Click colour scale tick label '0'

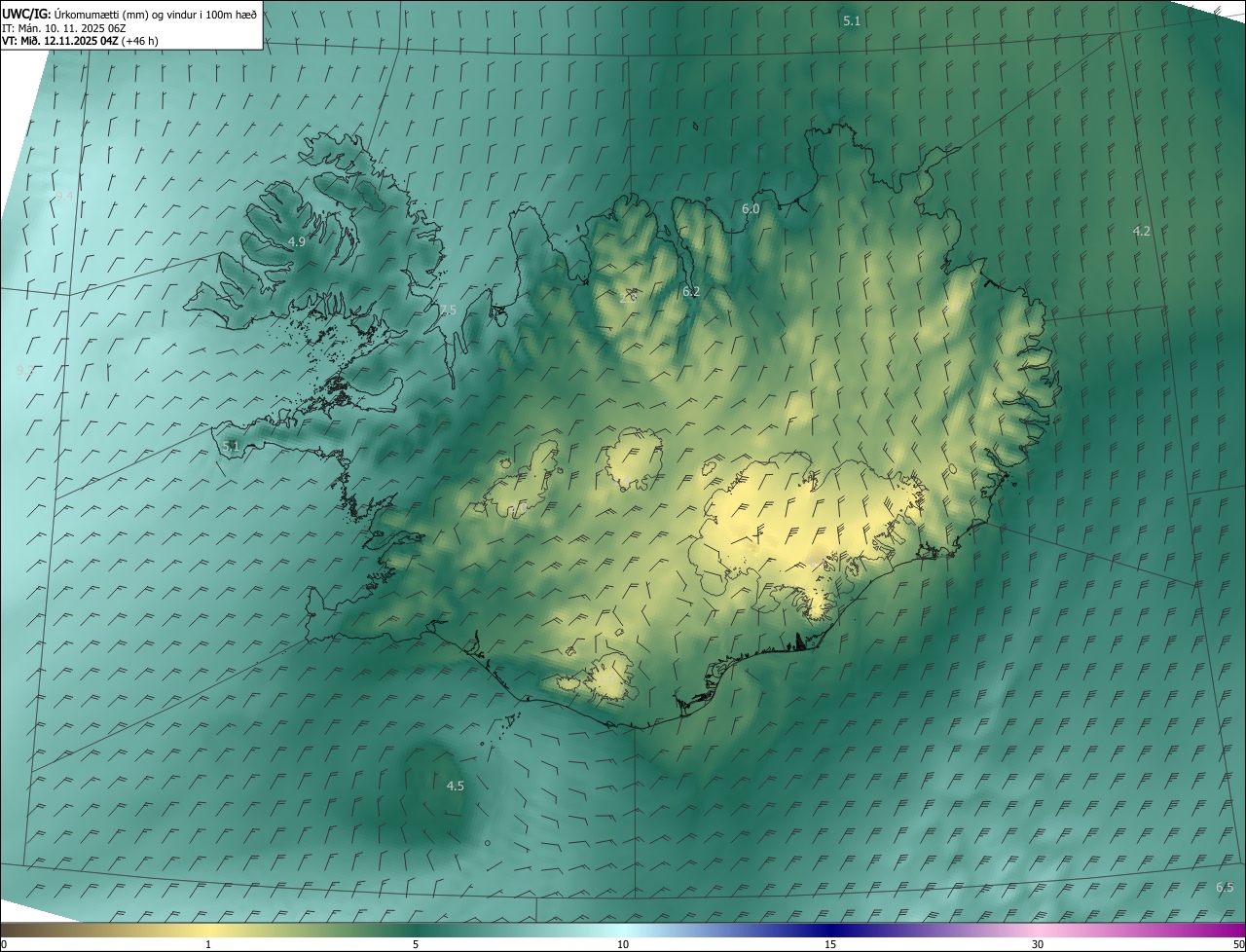tap(4, 944)
